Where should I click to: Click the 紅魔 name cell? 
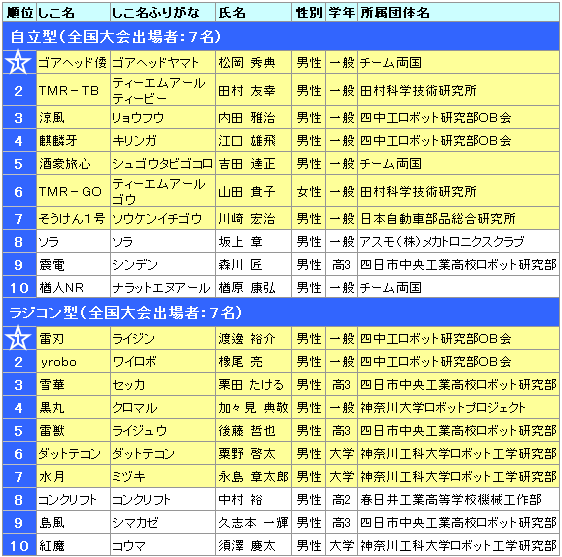coord(73,546)
